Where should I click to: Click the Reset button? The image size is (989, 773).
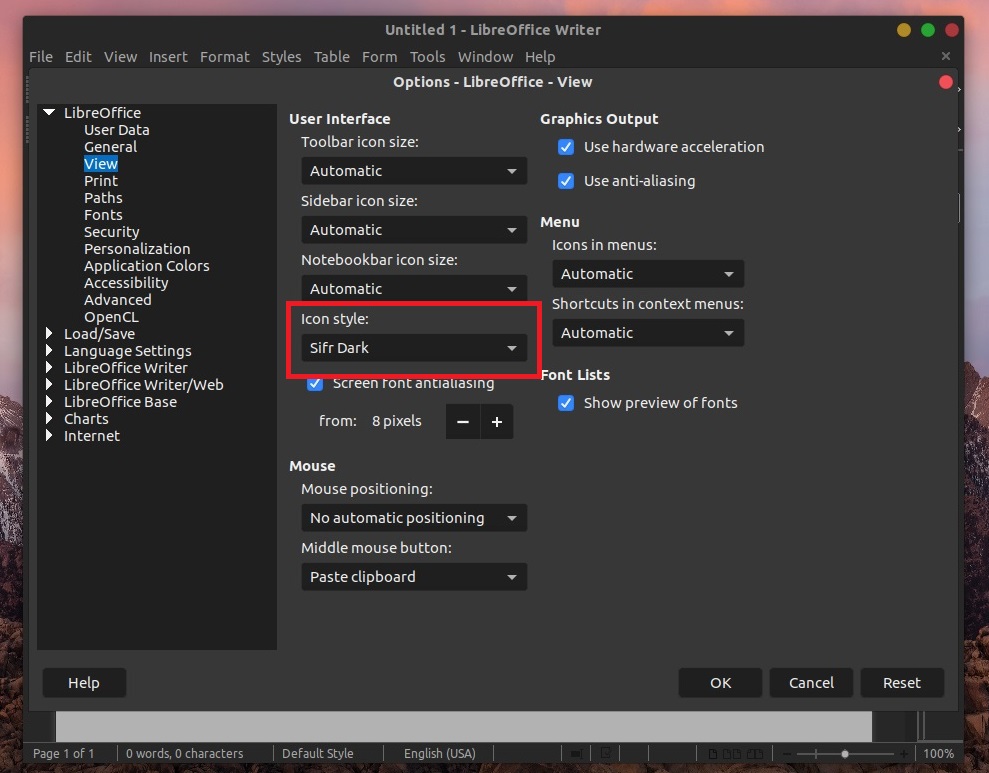[x=901, y=682]
